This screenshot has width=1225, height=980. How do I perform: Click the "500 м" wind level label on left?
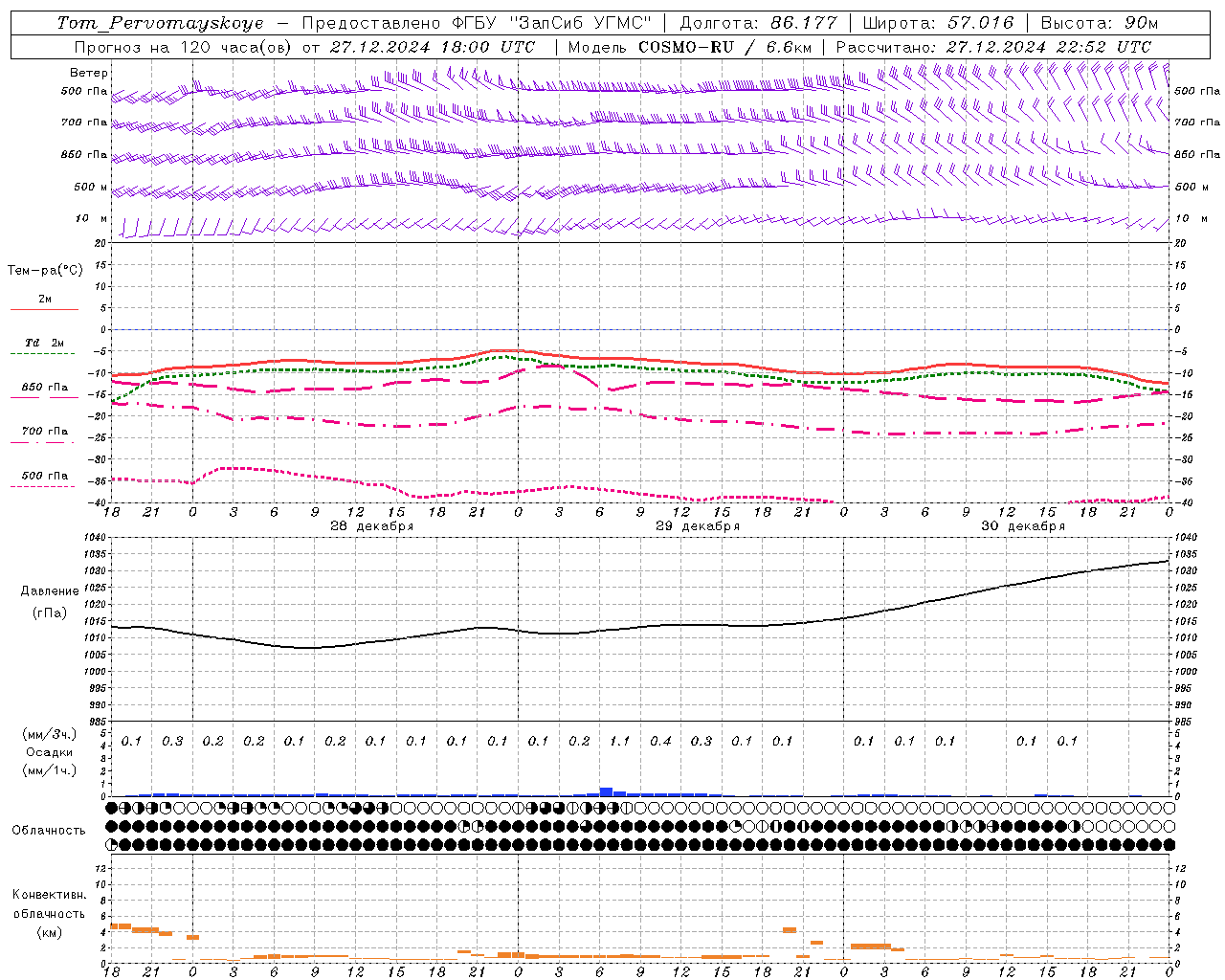(91, 188)
